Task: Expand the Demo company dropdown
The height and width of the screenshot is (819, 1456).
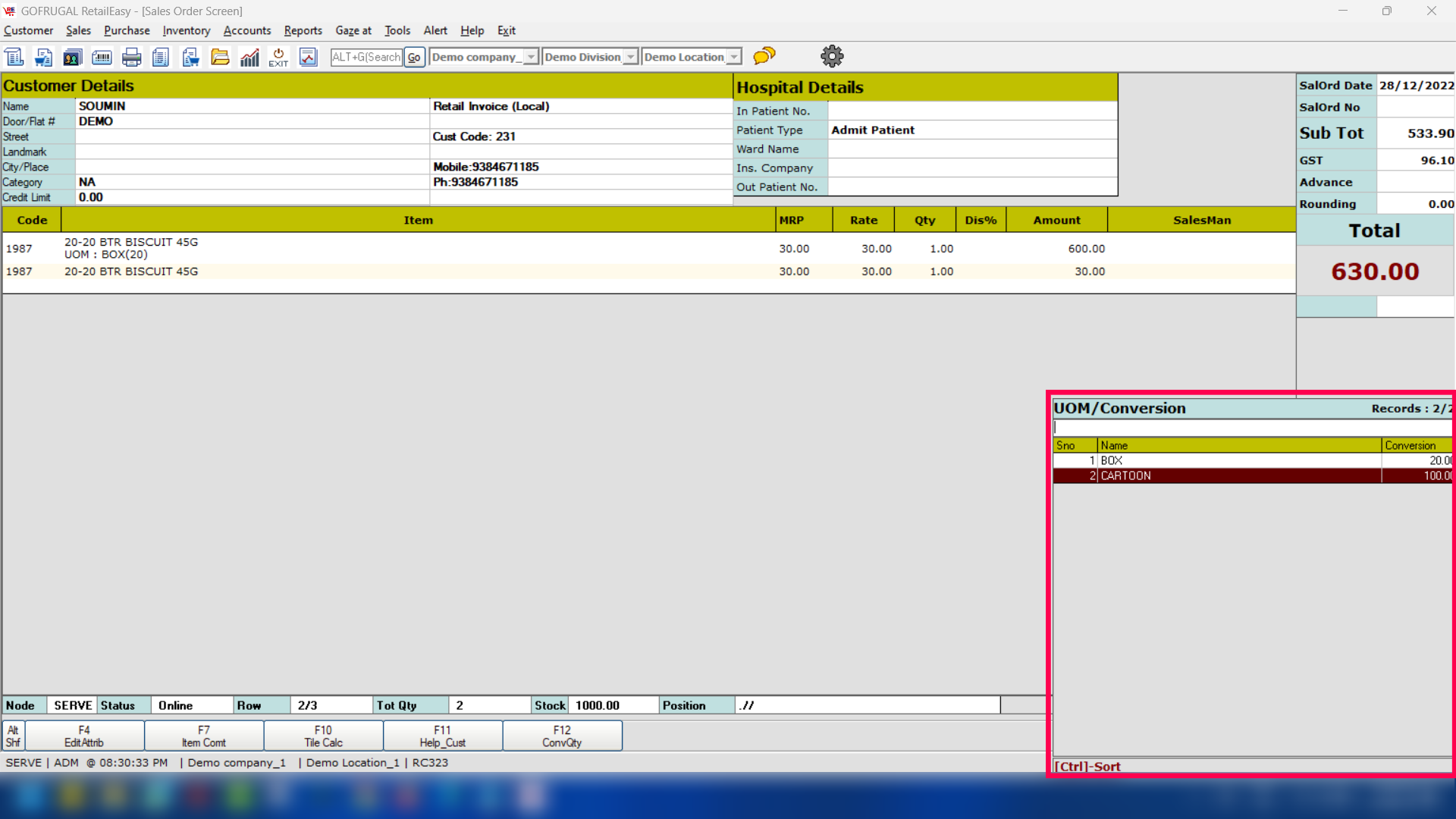Action: click(x=532, y=57)
